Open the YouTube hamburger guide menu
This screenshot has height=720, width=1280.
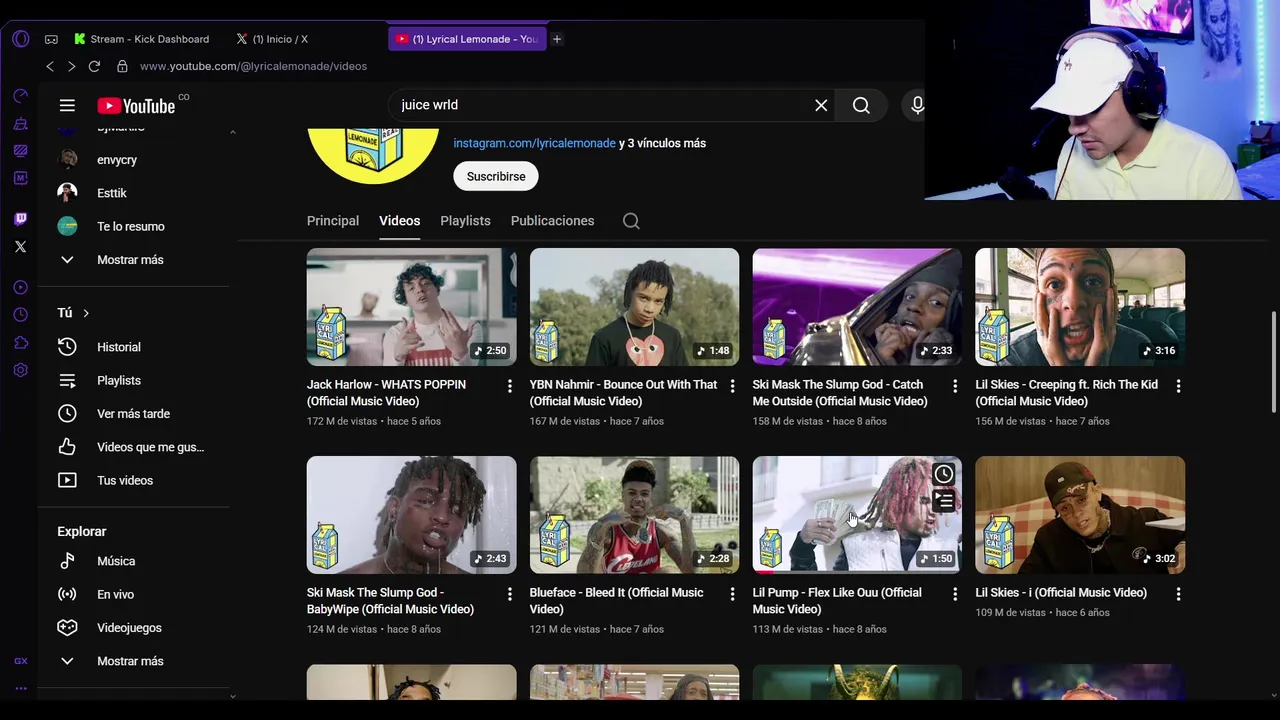(x=67, y=105)
